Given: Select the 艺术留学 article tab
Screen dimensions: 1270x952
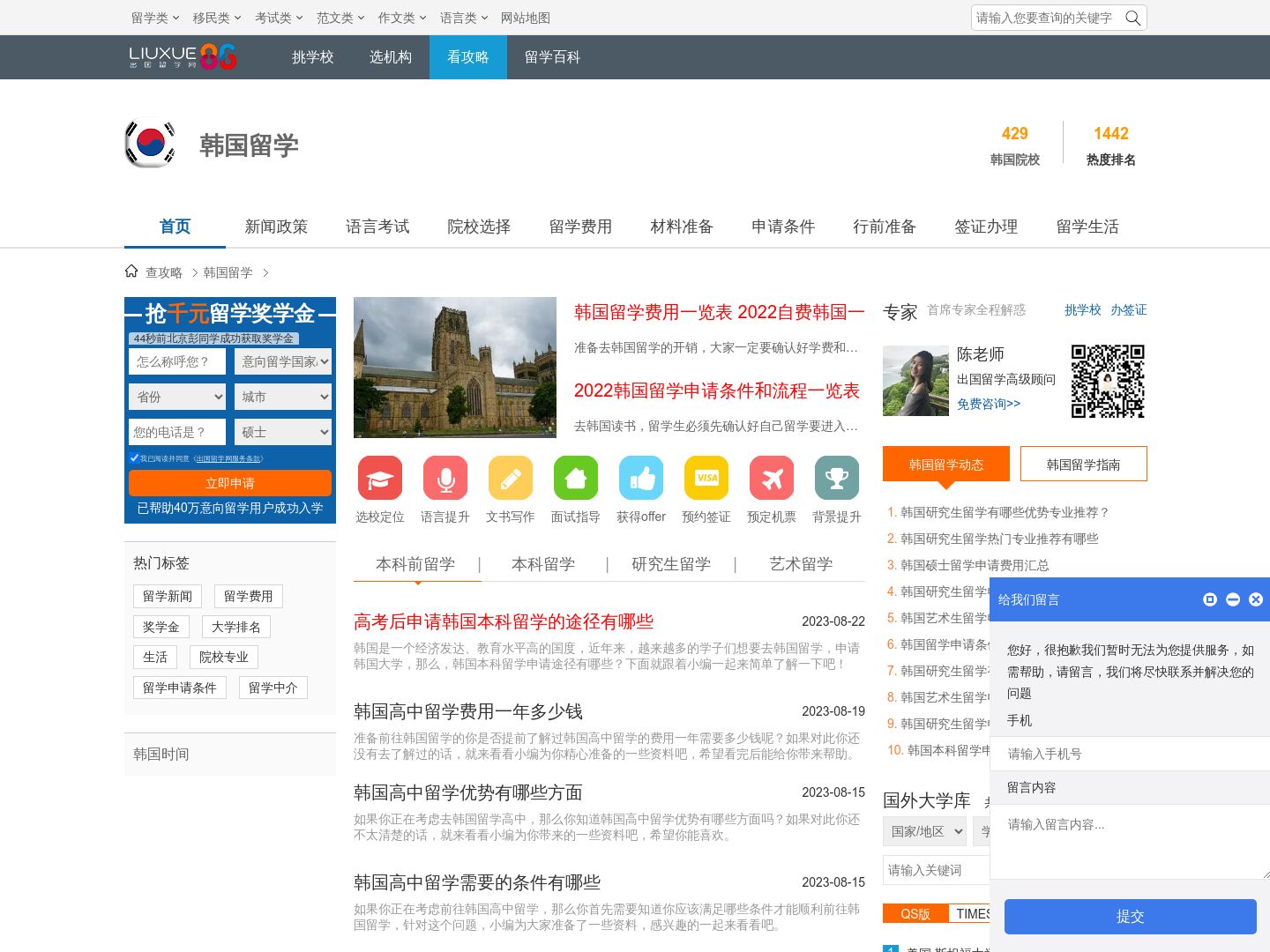Looking at the screenshot, I should [x=801, y=564].
